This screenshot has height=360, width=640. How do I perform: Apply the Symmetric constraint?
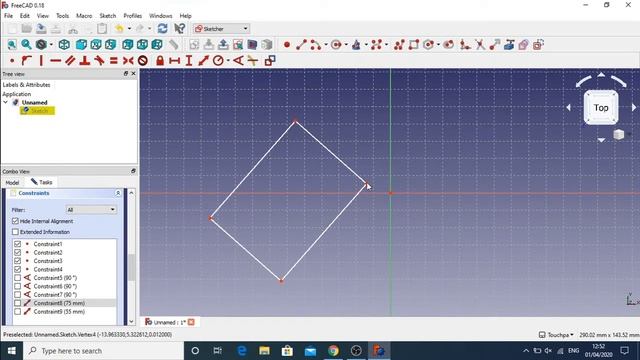coord(128,61)
